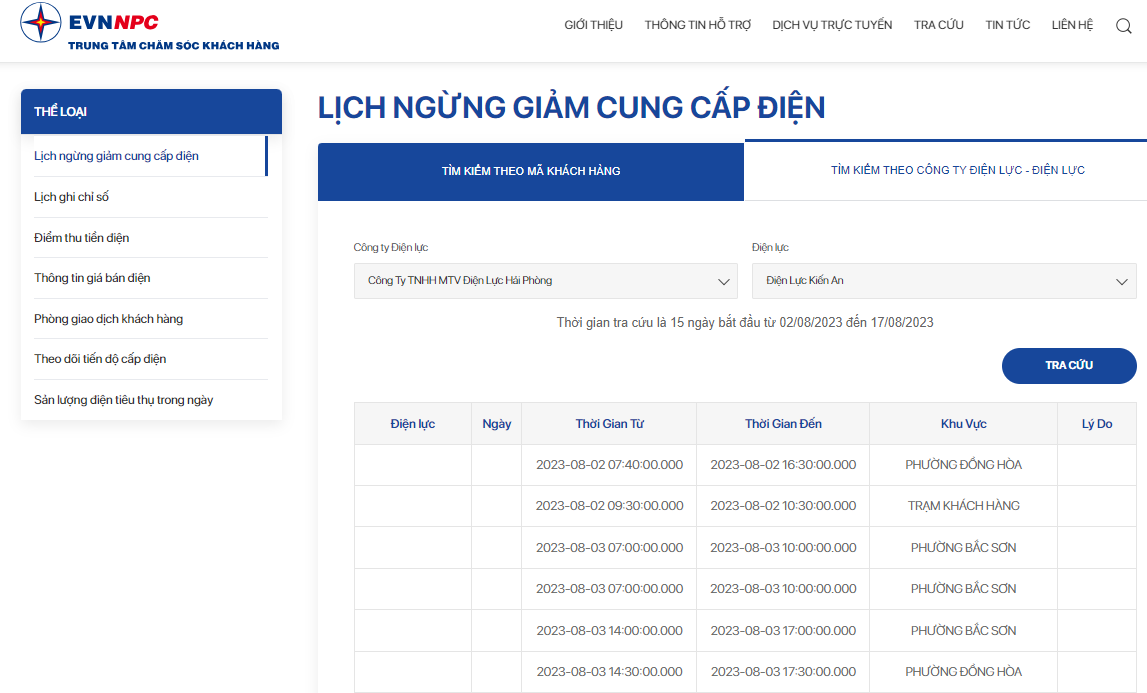The height and width of the screenshot is (693, 1147).
Task: Select Thông tin giá bán điện link
Action: pyautogui.click(x=92, y=278)
